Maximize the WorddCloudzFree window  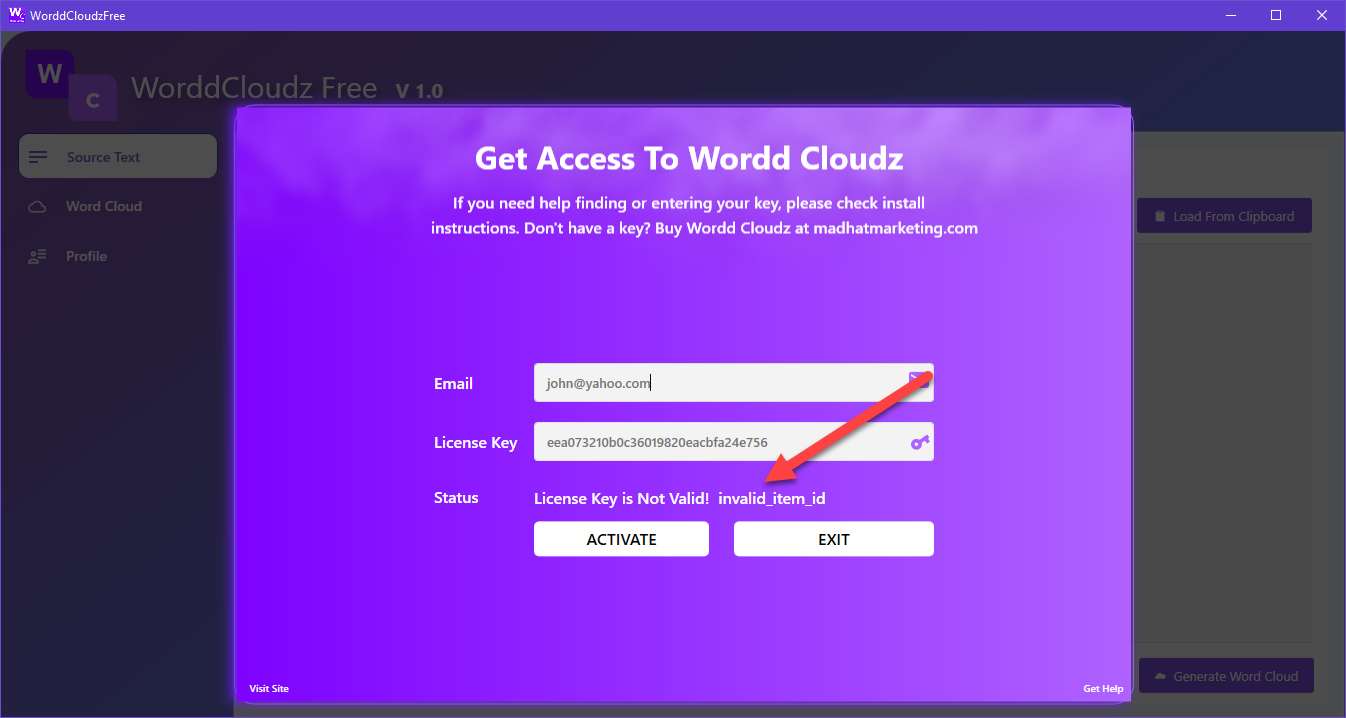(x=1275, y=15)
